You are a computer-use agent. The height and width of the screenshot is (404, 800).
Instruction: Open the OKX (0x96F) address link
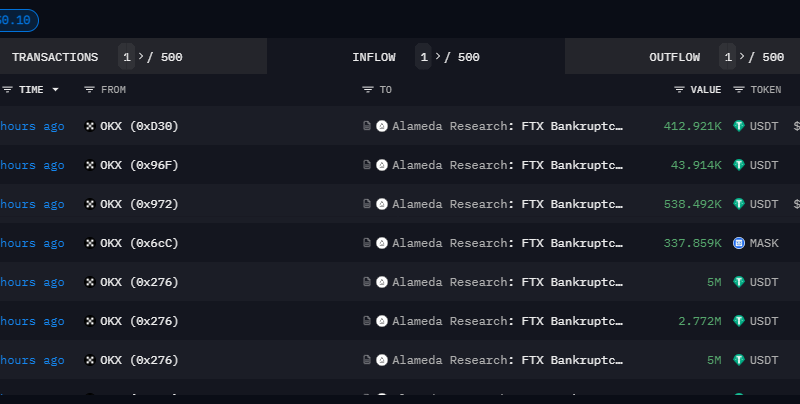tap(139, 165)
